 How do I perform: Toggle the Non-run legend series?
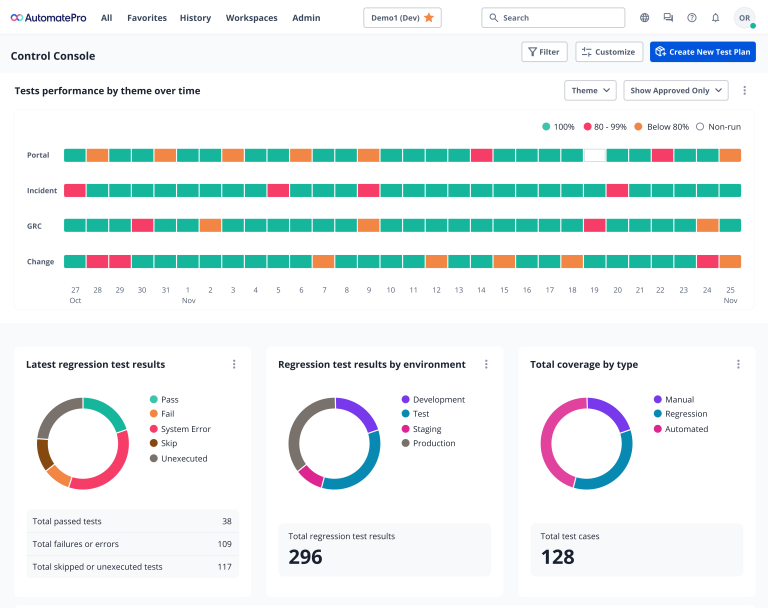(x=718, y=127)
